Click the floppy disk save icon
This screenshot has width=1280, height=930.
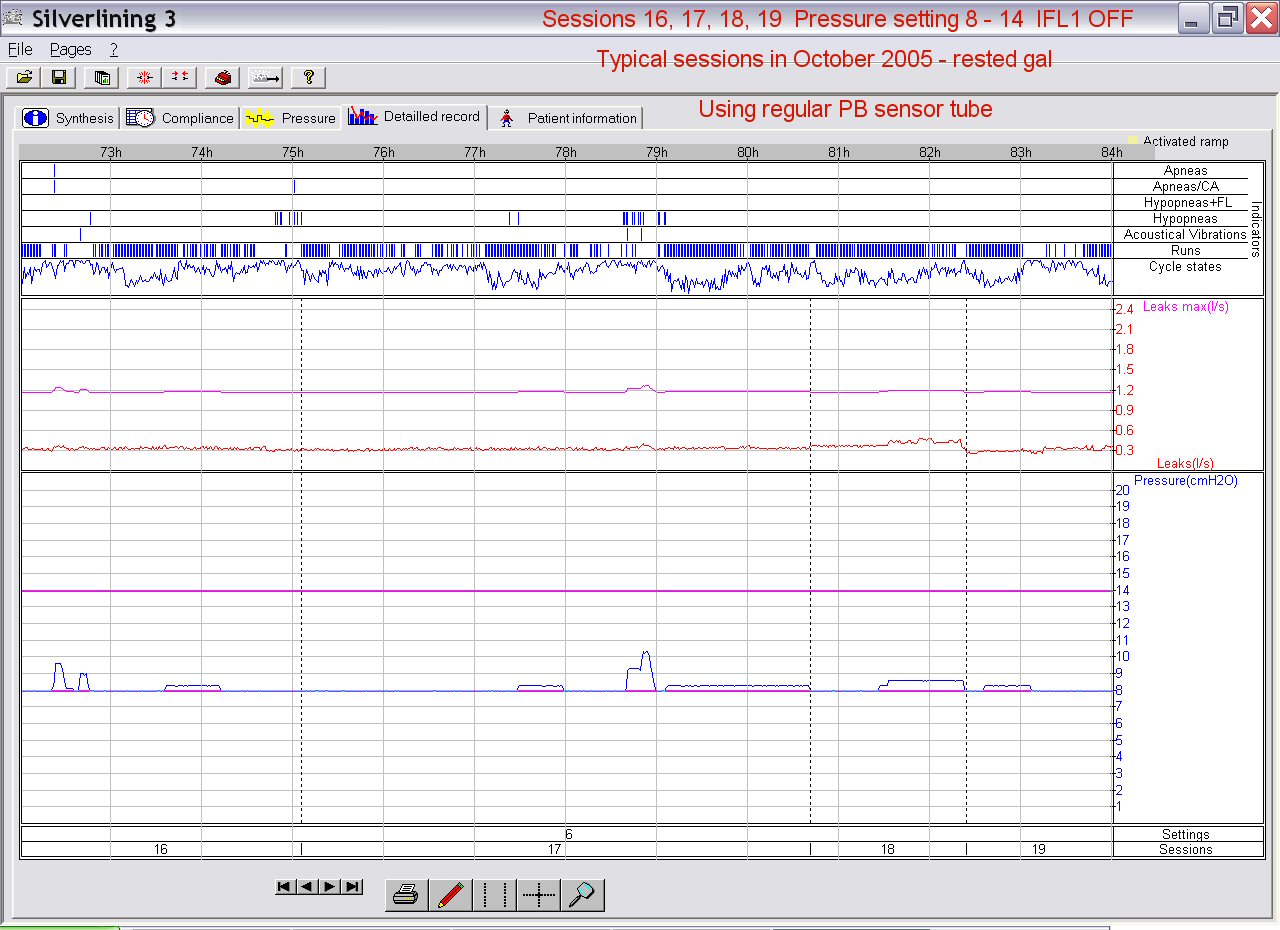click(x=59, y=77)
